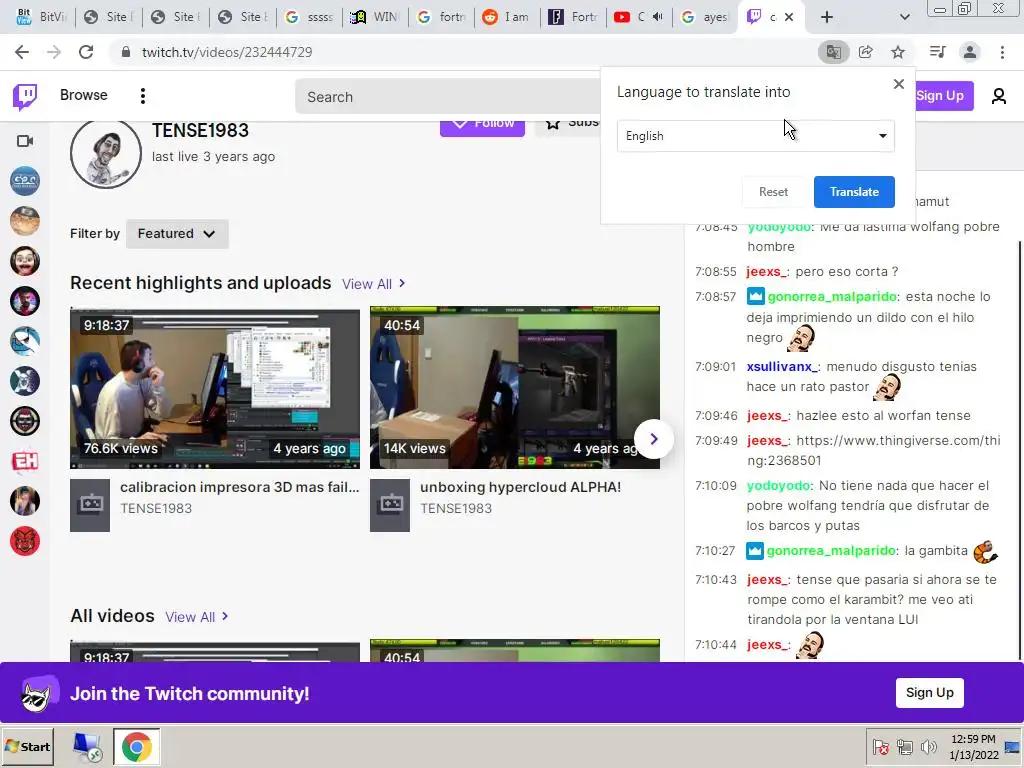
Task: Click the Browse link
Action: (x=84, y=95)
